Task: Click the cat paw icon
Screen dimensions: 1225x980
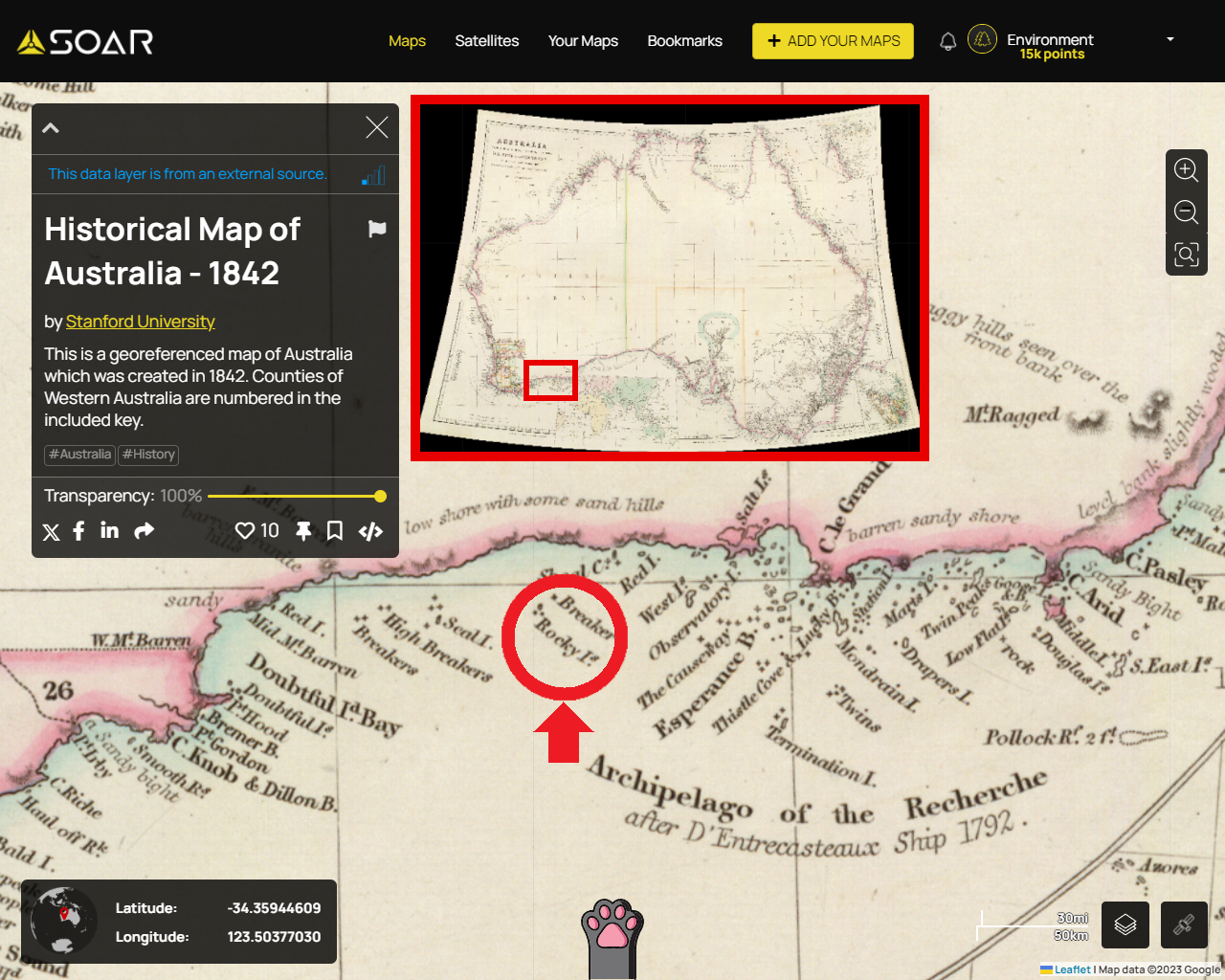Action: tap(612, 938)
